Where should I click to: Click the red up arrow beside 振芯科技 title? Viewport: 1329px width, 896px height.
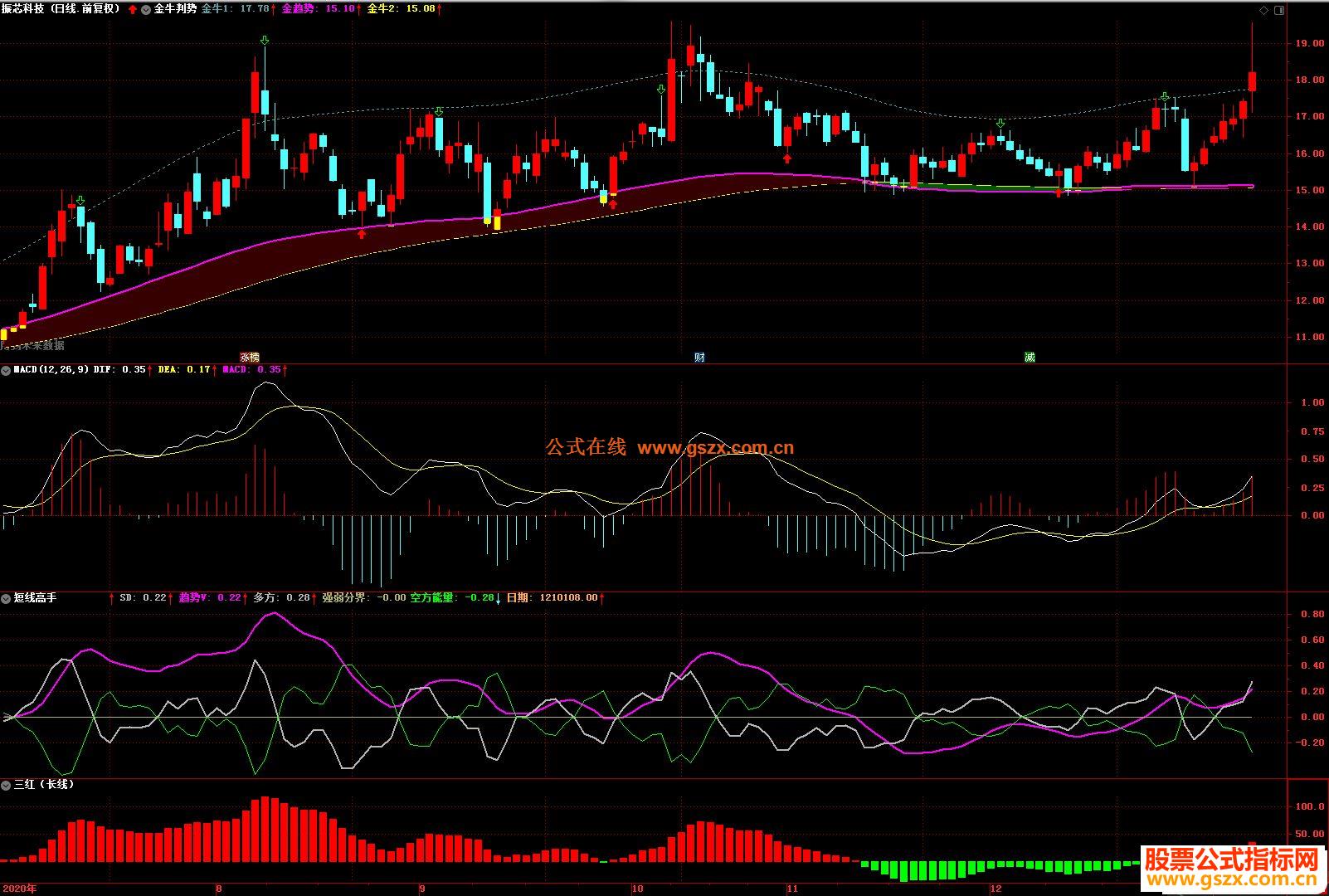click(132, 9)
